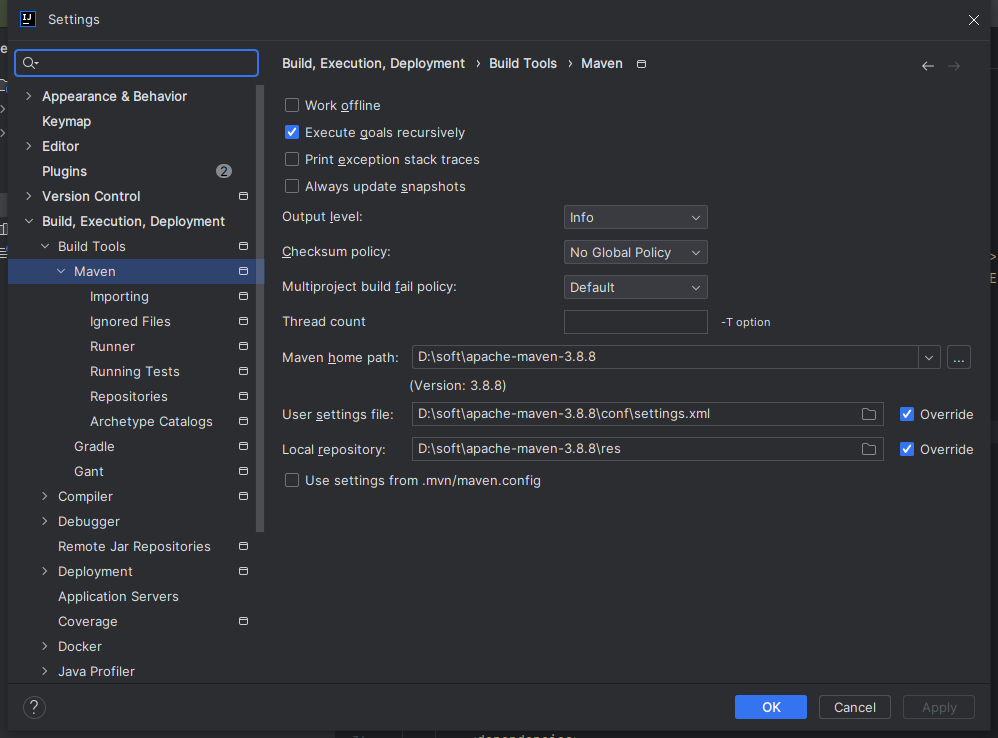
Task: Click the project-level icon beside Gradle
Action: (x=243, y=446)
